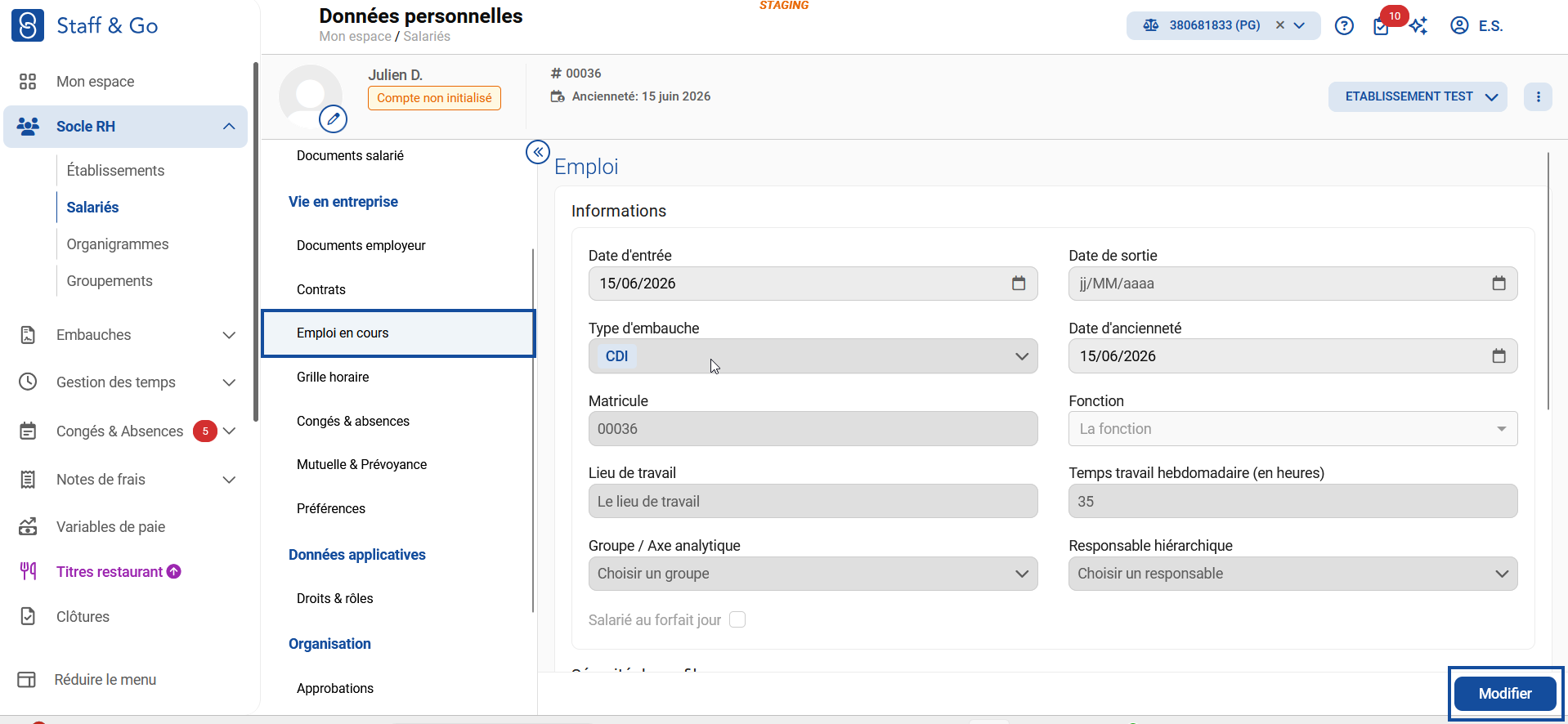The height and width of the screenshot is (724, 1568).
Task: Follow the Mon espace breadcrumb link
Action: pos(355,36)
